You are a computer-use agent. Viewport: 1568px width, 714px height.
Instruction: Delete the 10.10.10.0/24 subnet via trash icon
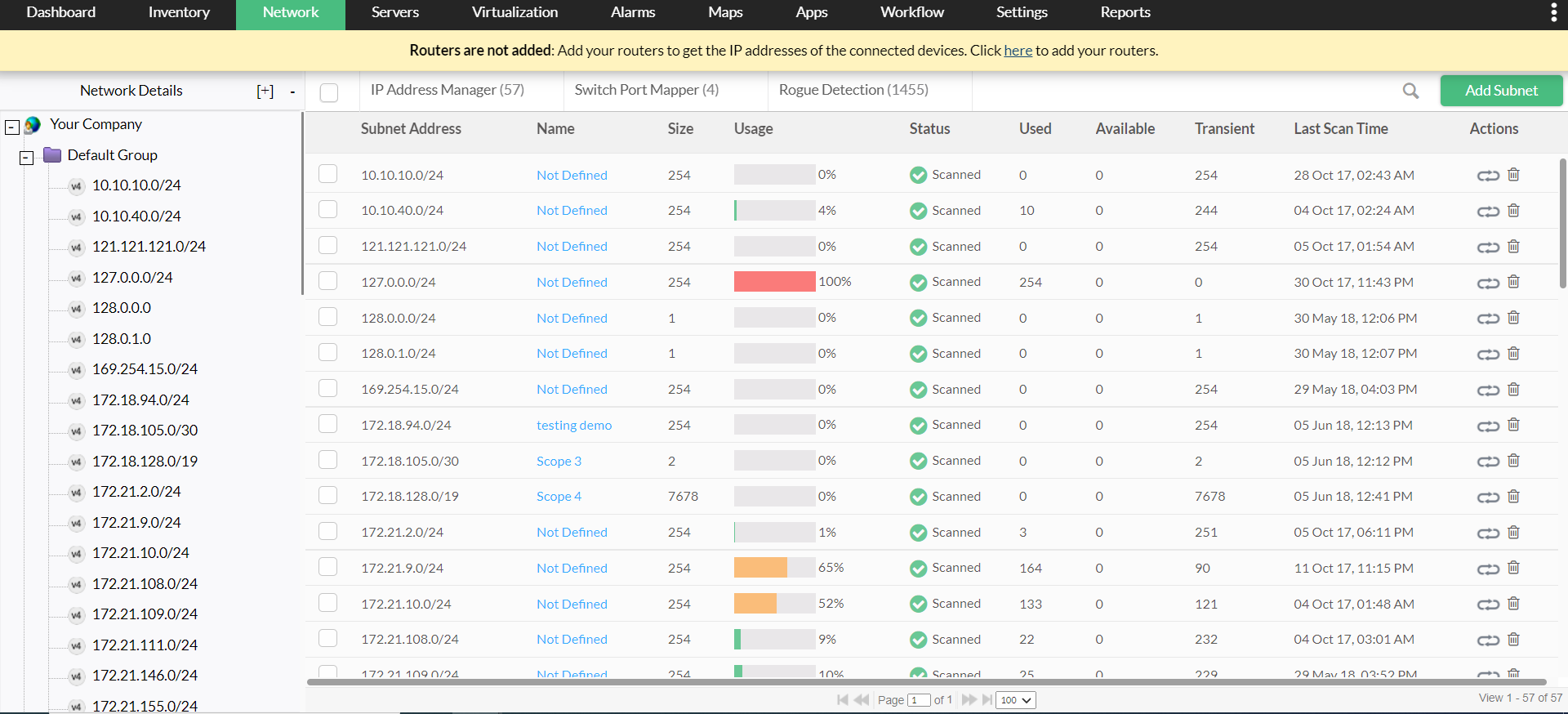click(1513, 175)
